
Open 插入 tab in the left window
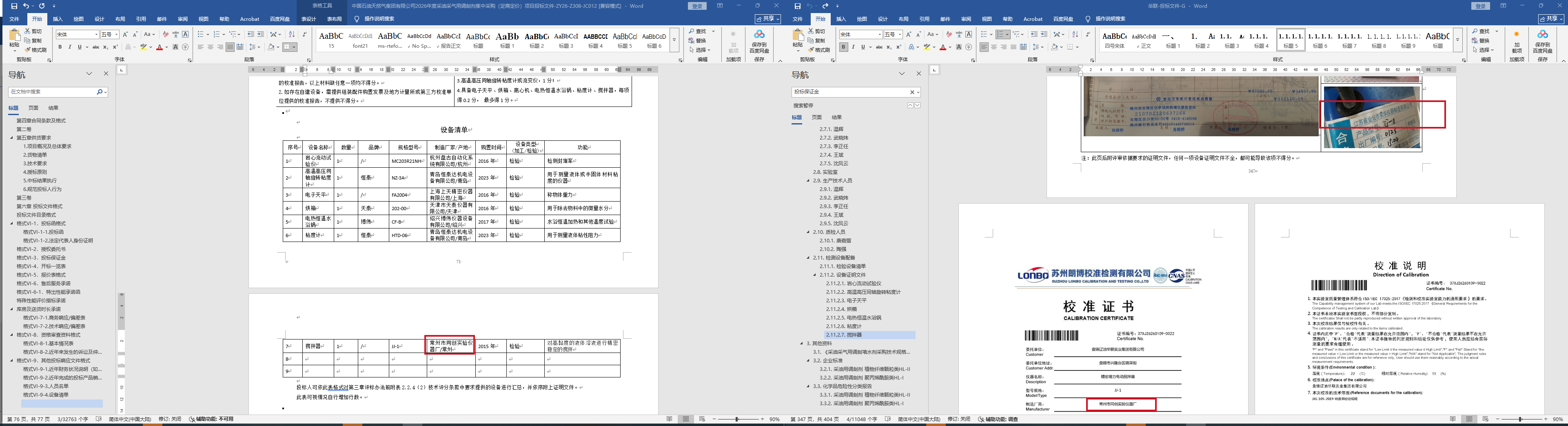click(x=58, y=19)
